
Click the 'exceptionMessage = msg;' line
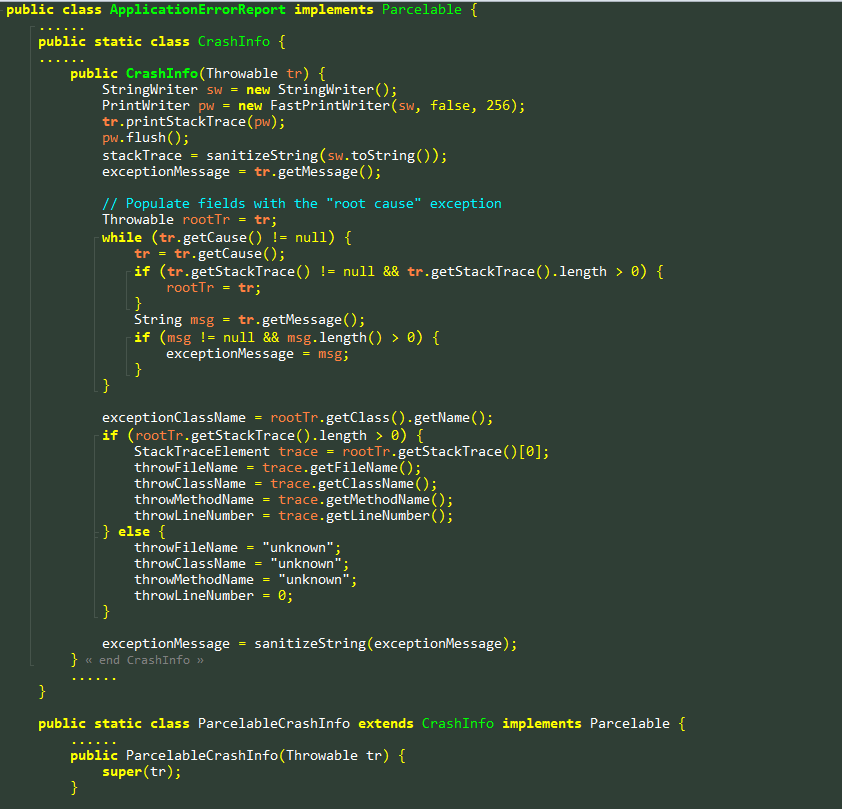(258, 354)
